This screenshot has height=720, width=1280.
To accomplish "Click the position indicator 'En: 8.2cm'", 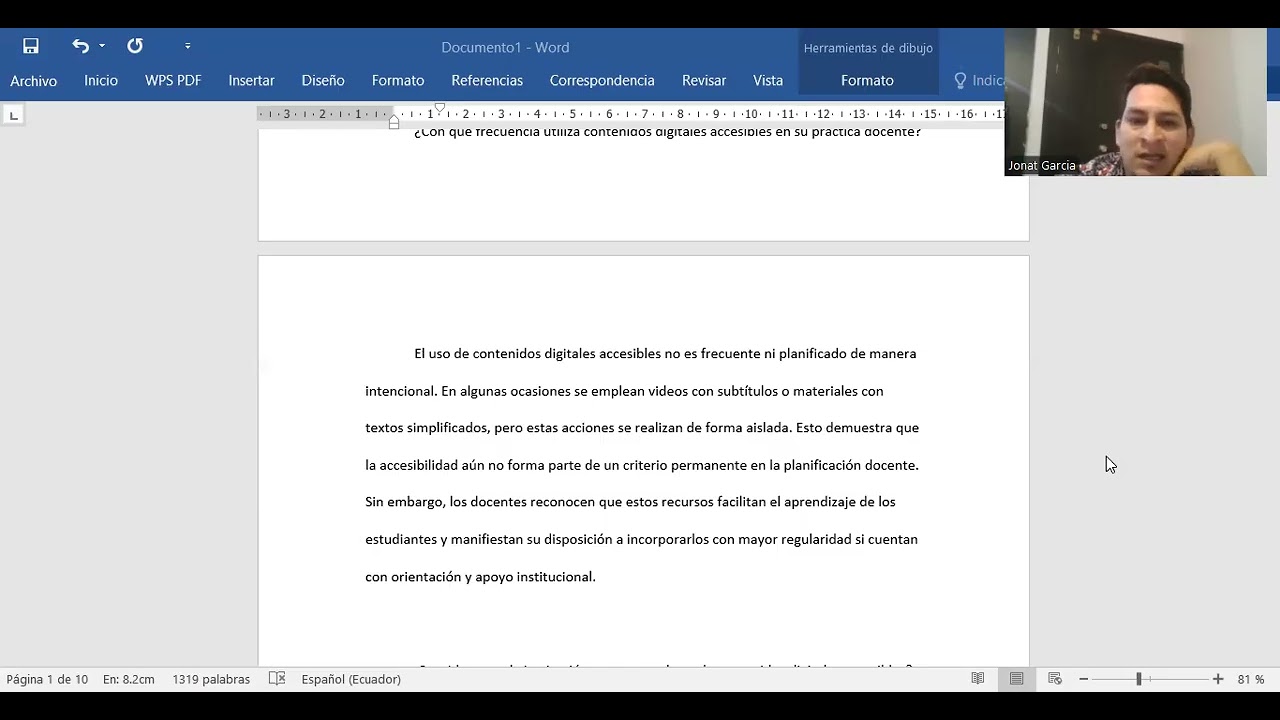I will click(x=129, y=679).
